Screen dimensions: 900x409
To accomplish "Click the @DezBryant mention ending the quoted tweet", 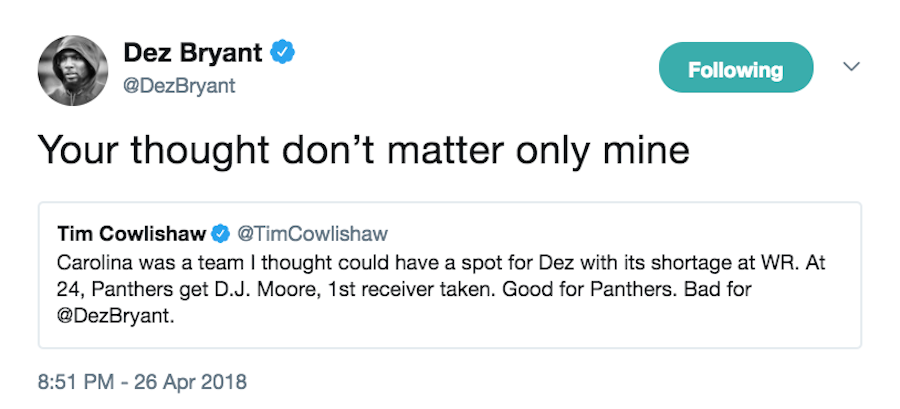I will tap(108, 314).
